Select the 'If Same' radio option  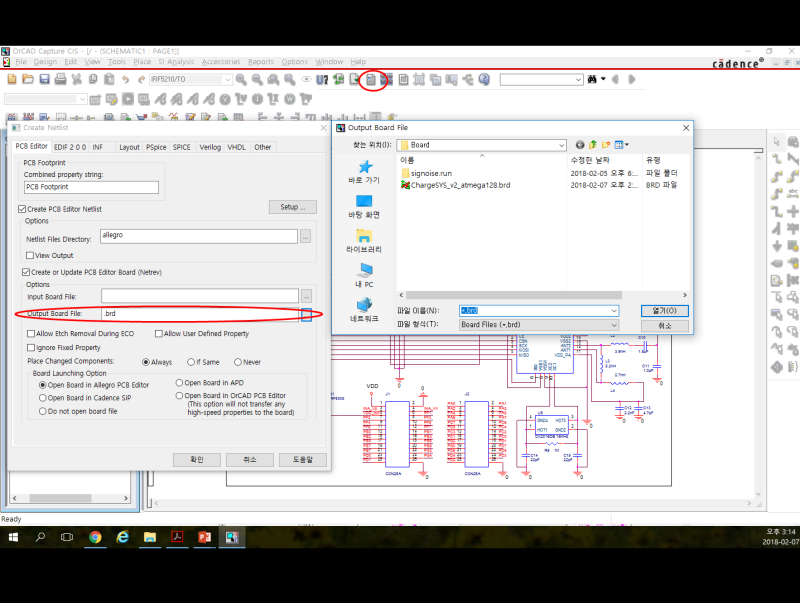pyautogui.click(x=192, y=362)
